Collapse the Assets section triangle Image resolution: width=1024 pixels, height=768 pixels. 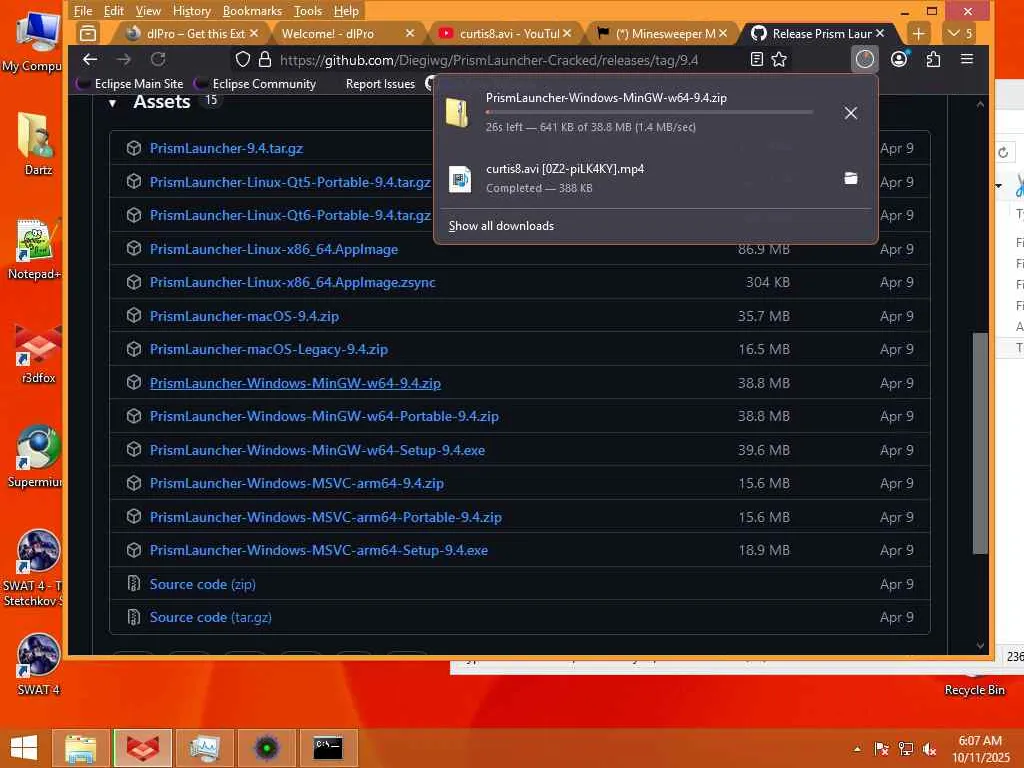click(x=112, y=103)
